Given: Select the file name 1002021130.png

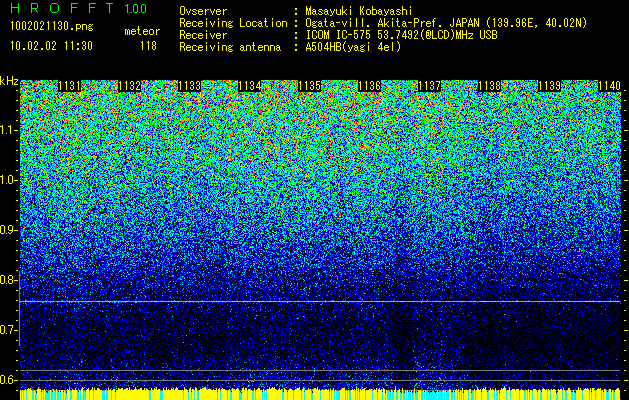Looking at the screenshot, I should click(x=52, y=27).
